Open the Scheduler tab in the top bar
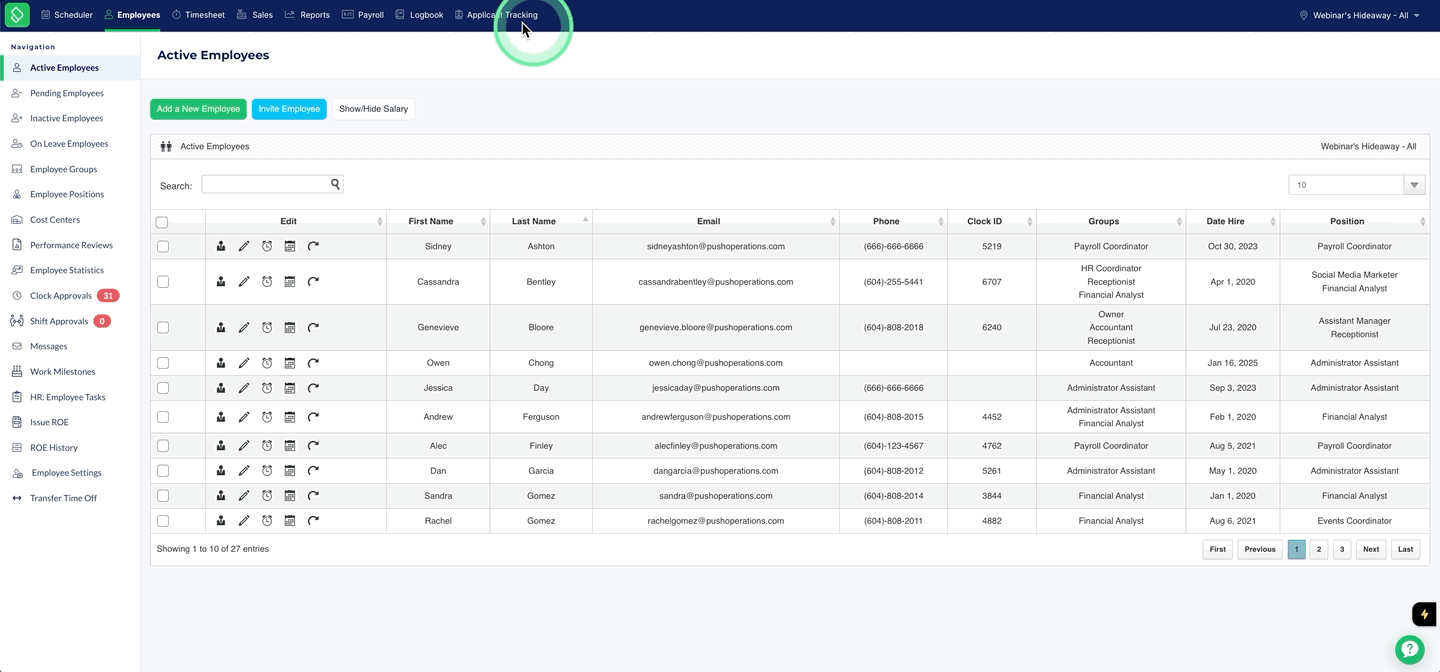Screen dimensions: 1440x672 67,15
